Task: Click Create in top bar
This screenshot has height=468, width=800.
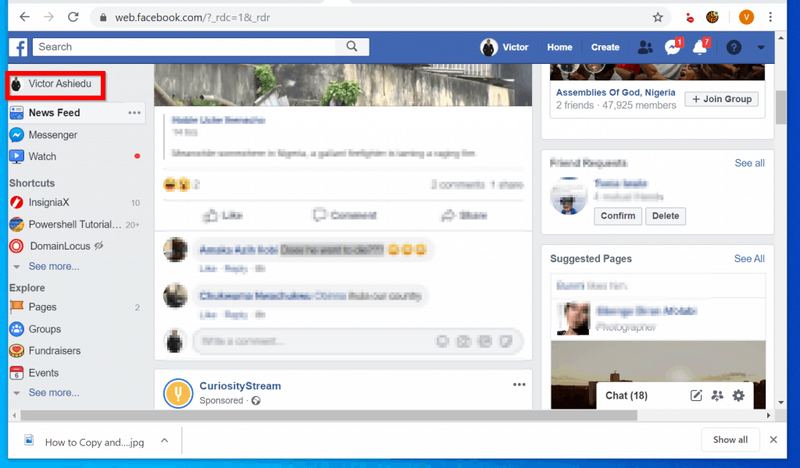Action: (605, 47)
